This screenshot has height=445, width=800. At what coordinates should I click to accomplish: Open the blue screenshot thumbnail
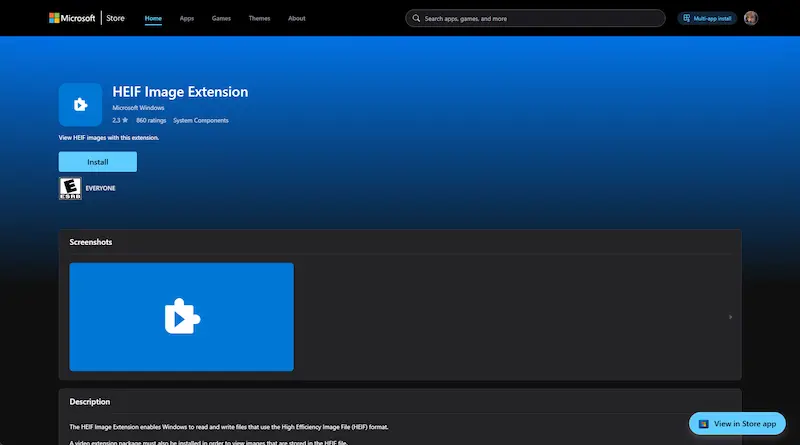(x=182, y=317)
